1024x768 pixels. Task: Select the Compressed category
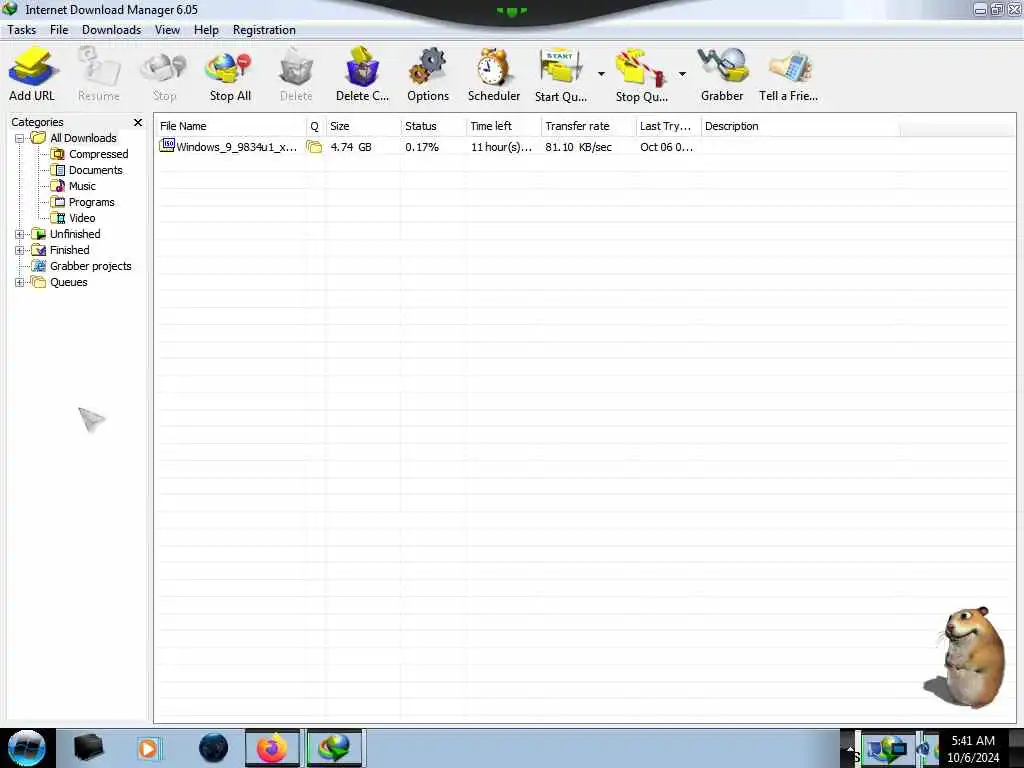pyautogui.click(x=99, y=154)
